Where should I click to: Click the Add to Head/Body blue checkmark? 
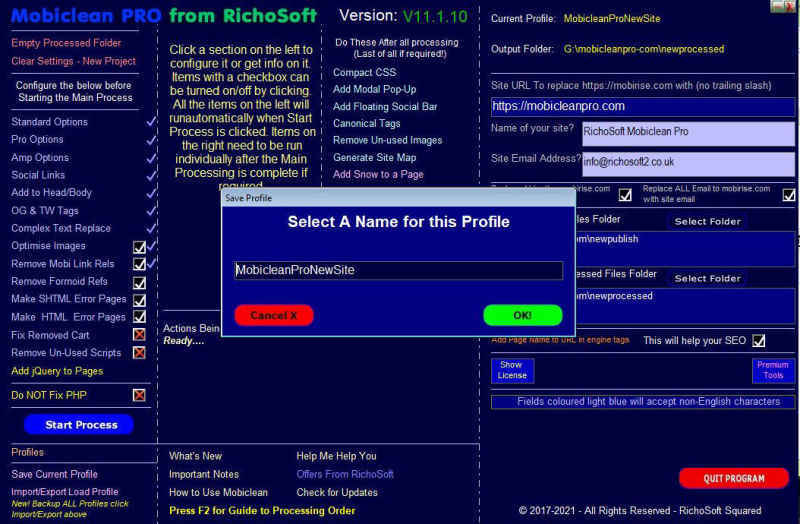151,193
